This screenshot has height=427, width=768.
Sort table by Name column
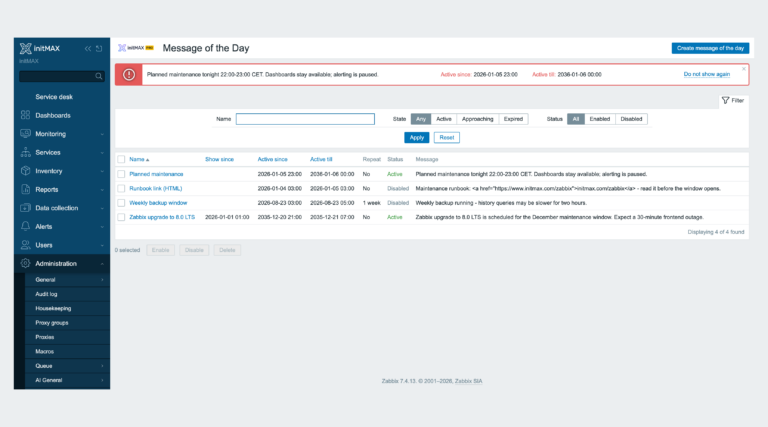point(139,159)
